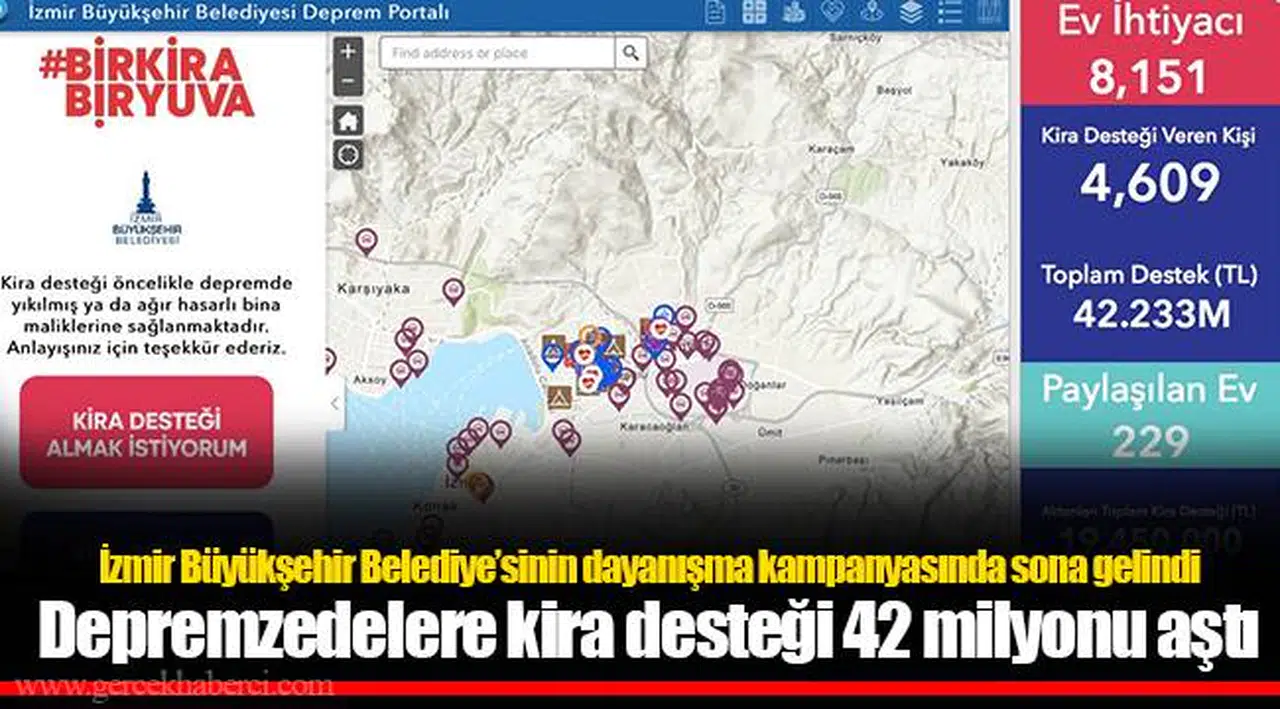Click the search magnifier icon
1280x709 pixels.
[631, 52]
